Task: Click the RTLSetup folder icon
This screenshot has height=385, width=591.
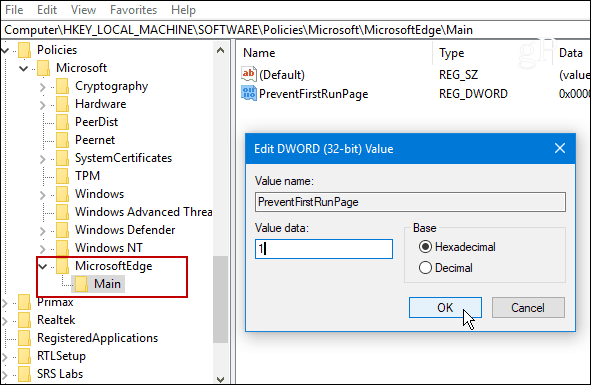Action: click(x=24, y=356)
